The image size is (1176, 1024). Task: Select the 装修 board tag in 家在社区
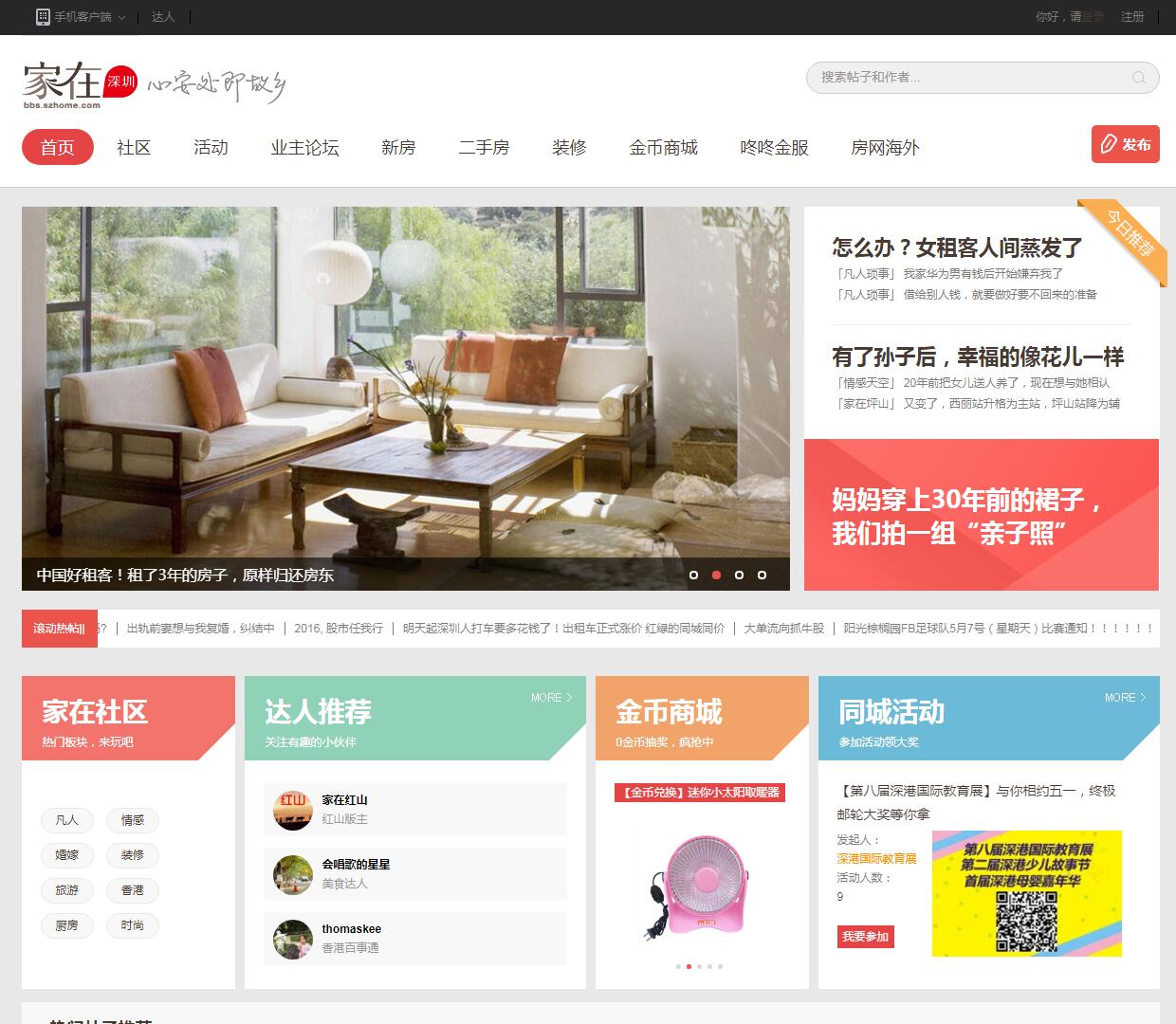[x=133, y=855]
